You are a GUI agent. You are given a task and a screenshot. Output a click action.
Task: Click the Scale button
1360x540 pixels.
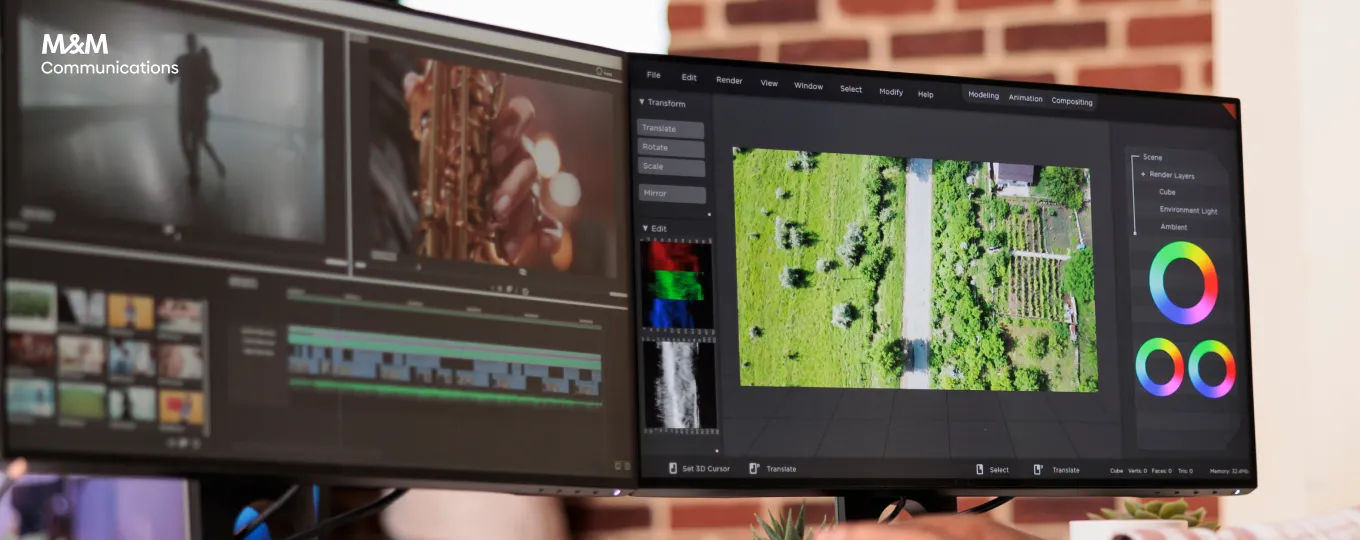tap(672, 166)
